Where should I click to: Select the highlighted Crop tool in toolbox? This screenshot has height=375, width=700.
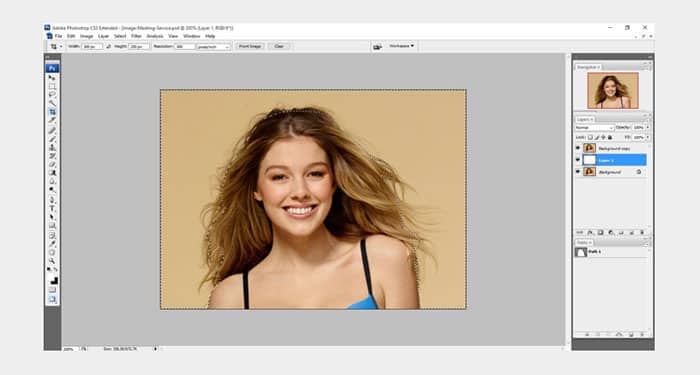pyautogui.click(x=52, y=112)
